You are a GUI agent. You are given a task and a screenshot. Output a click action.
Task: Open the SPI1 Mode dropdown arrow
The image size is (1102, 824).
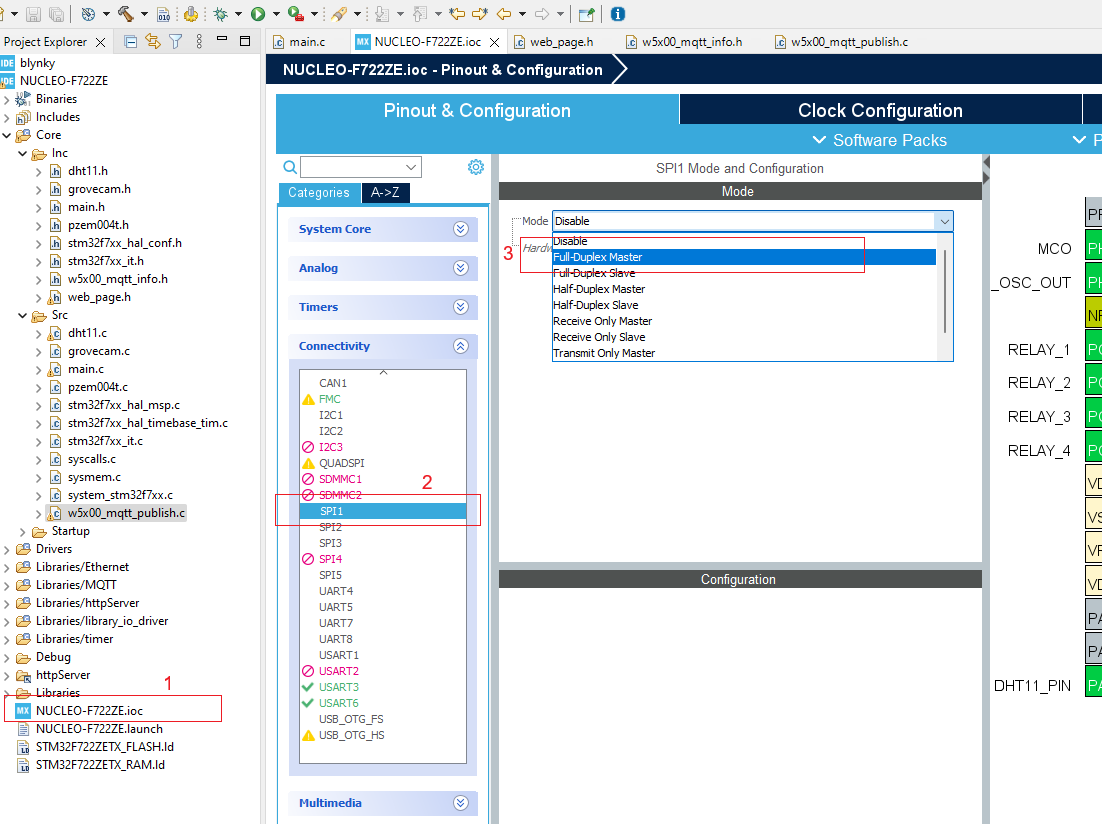(945, 221)
